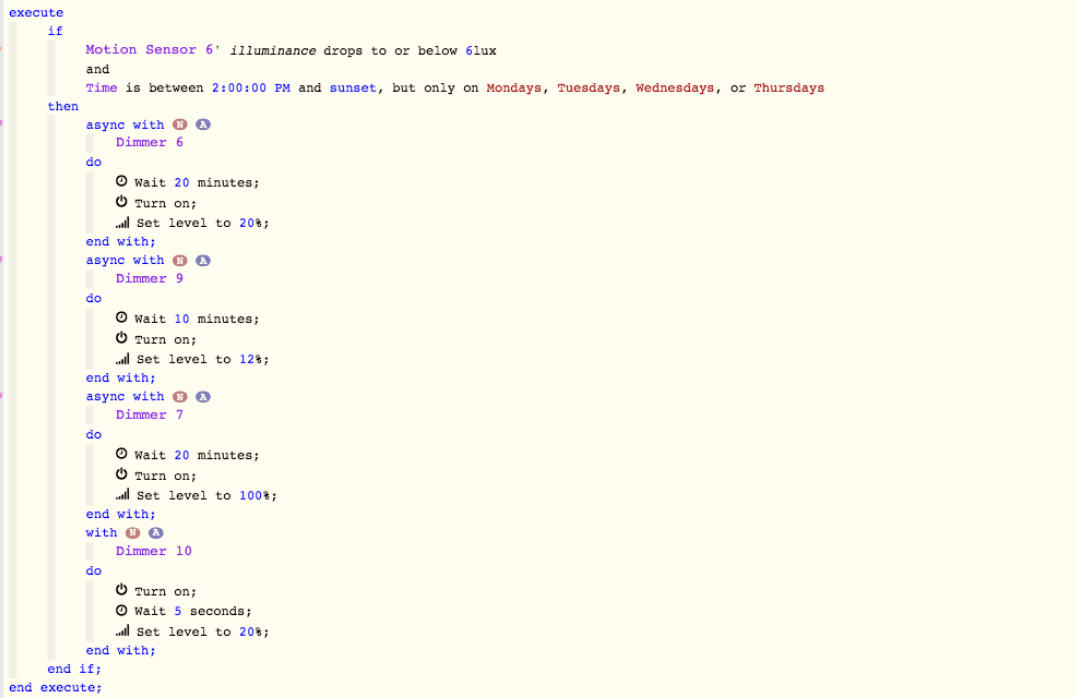Click 'Turn on;' under Dimmer 7
The width and height of the screenshot is (1075, 698).
(165, 476)
